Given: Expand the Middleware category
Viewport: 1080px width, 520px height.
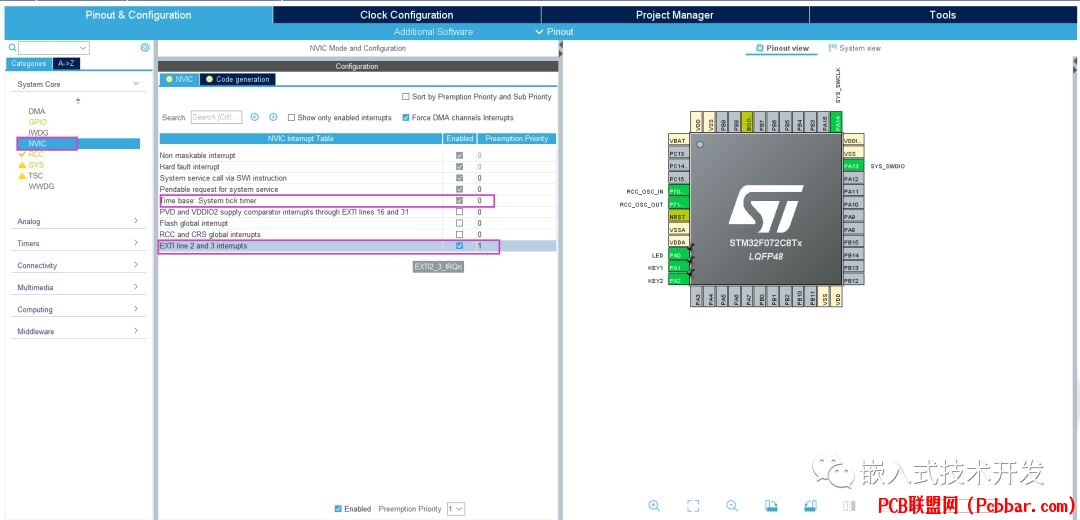Looking at the screenshot, I should click(x=136, y=331).
